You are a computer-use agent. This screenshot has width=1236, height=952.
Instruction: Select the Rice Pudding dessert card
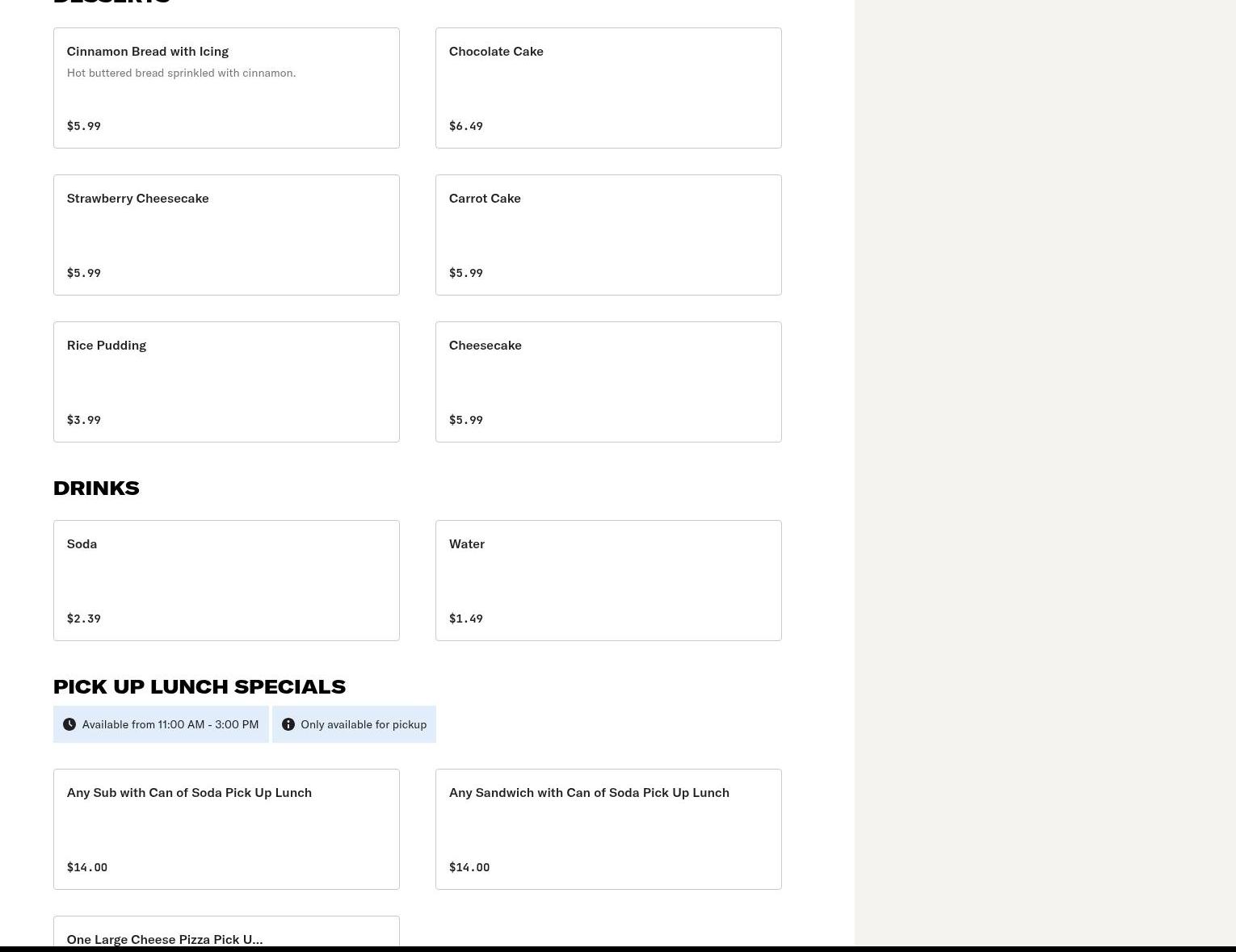[x=226, y=382]
